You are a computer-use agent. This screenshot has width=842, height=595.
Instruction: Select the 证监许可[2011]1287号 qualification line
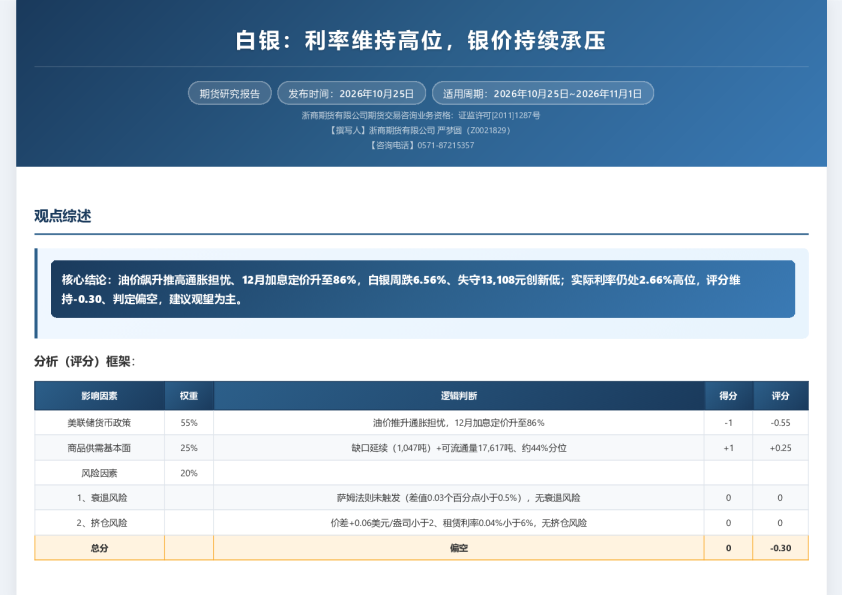[x=420, y=115]
